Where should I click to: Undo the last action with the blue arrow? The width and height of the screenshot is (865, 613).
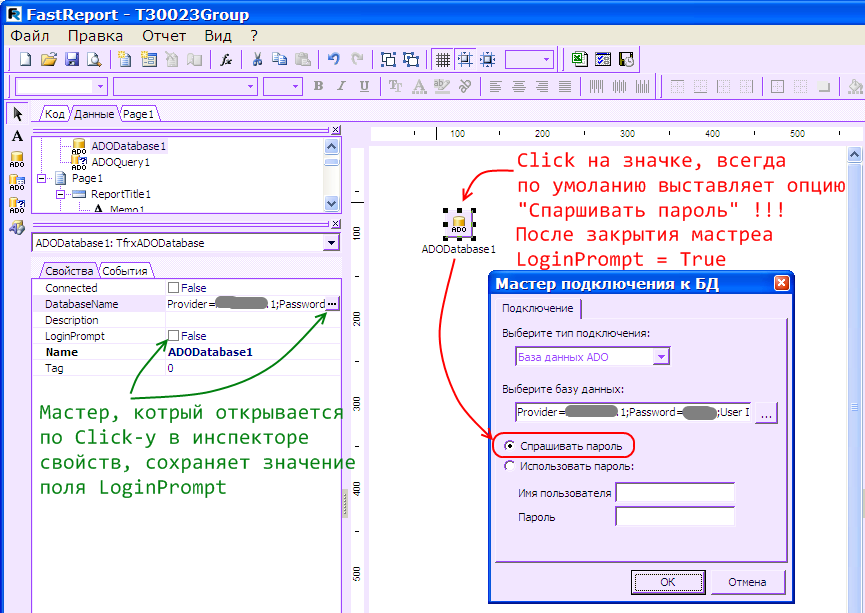pyautogui.click(x=333, y=59)
